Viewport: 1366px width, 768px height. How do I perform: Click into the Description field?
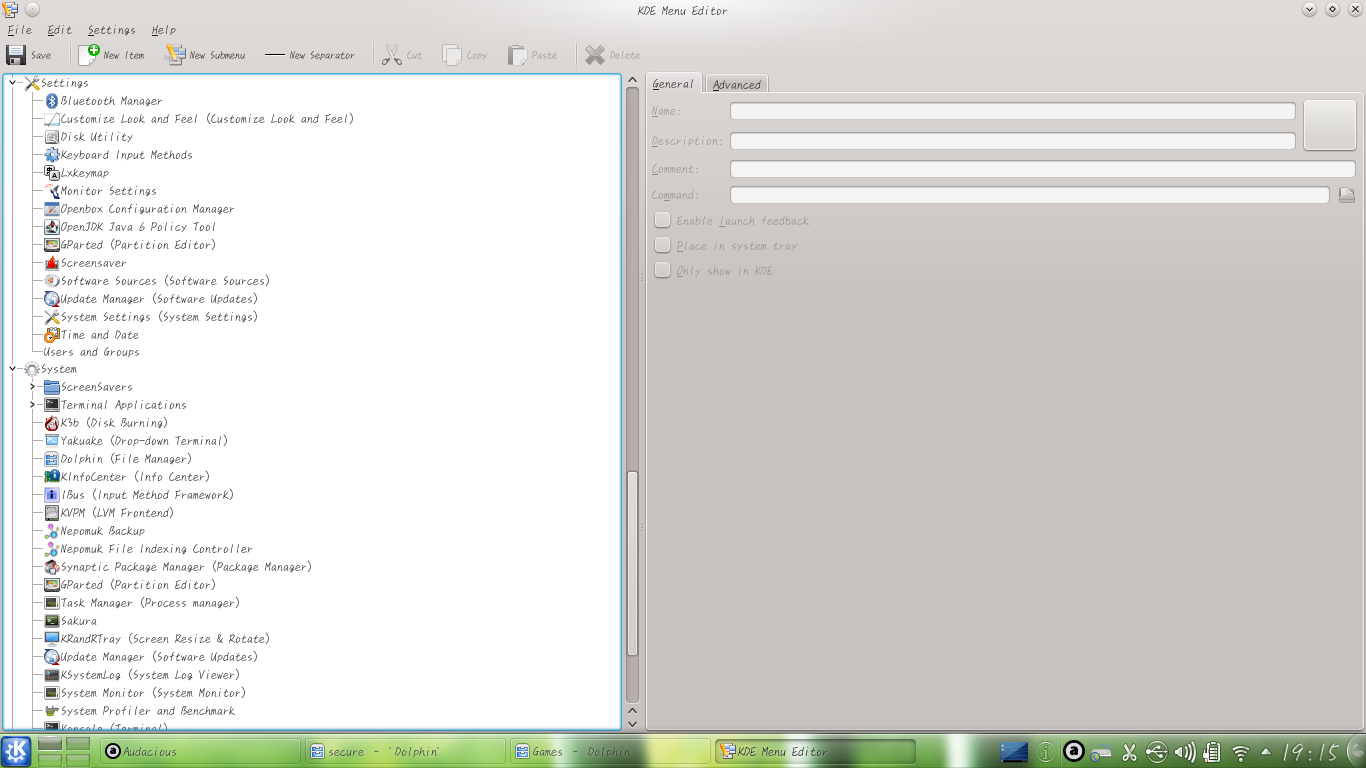pos(1012,141)
